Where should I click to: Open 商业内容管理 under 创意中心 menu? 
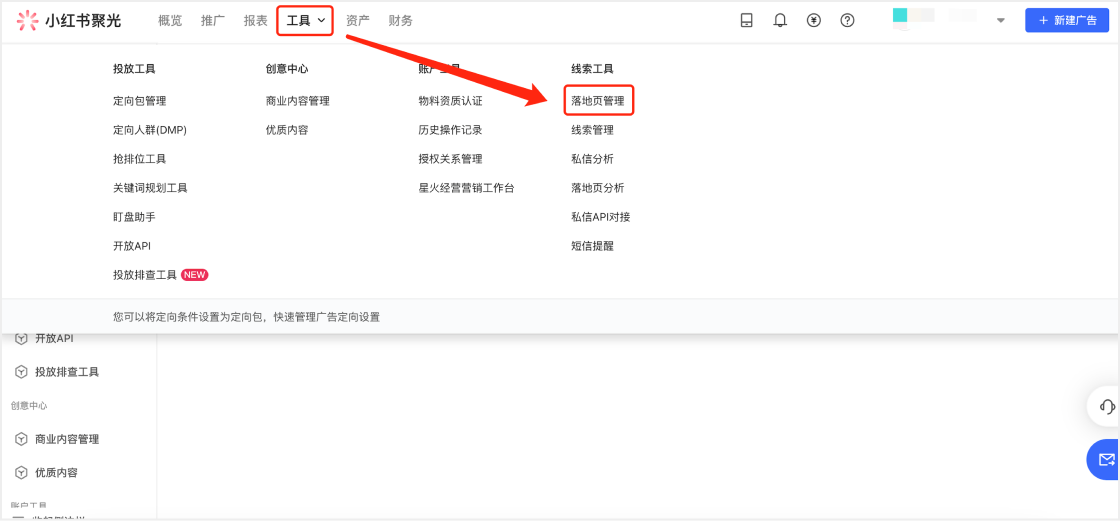click(x=298, y=101)
